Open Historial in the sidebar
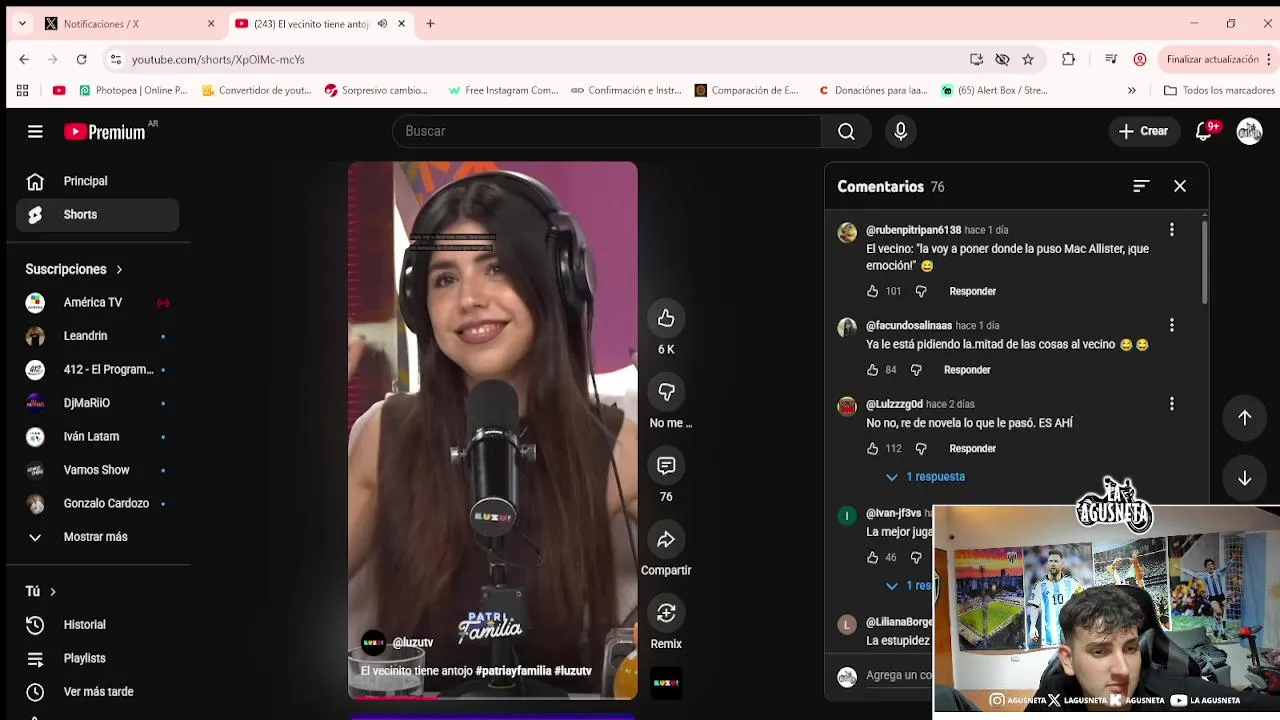 (97, 625)
